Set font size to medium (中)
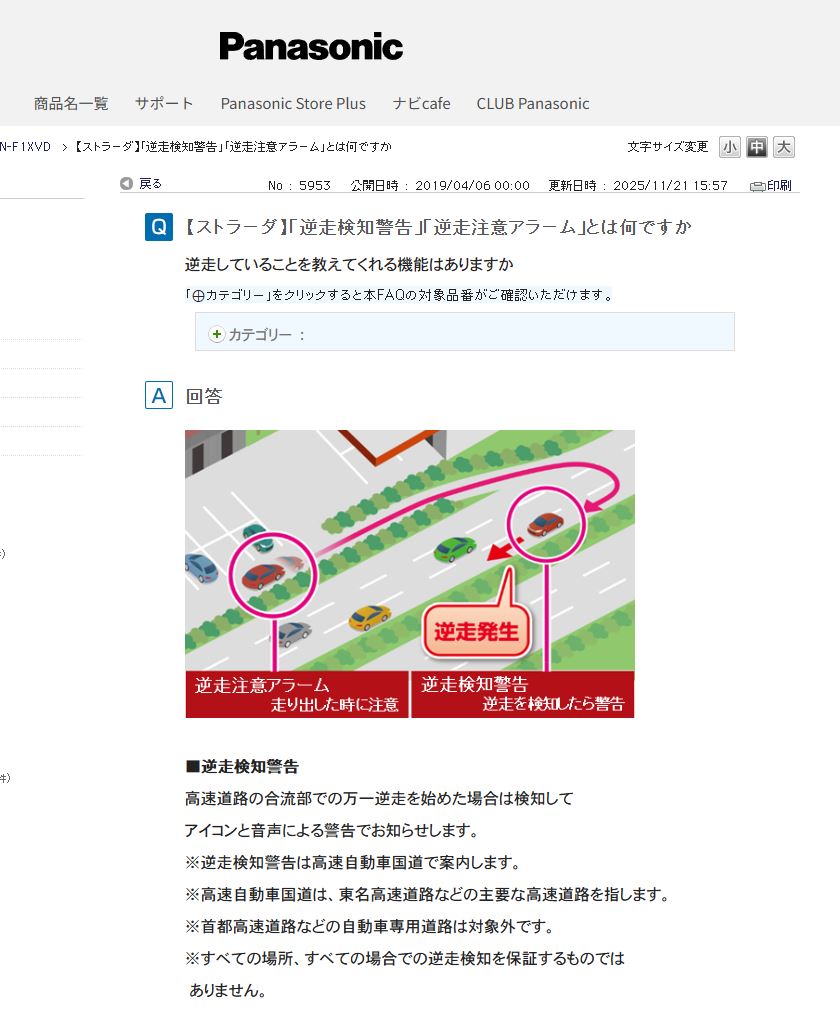Image resolution: width=840 pixels, height=1026 pixels. tap(757, 147)
